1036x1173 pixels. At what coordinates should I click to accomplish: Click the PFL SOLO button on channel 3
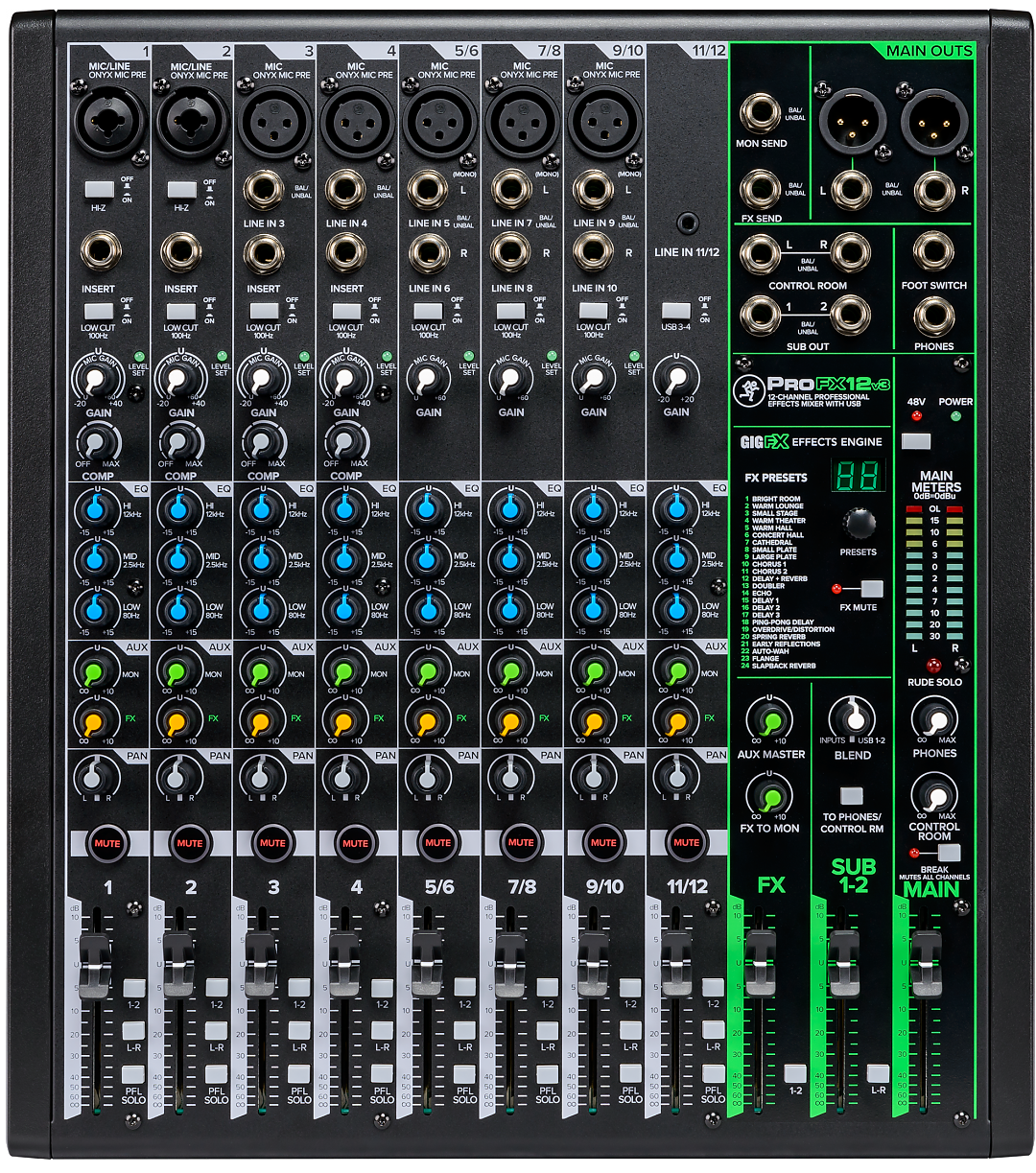click(298, 1074)
